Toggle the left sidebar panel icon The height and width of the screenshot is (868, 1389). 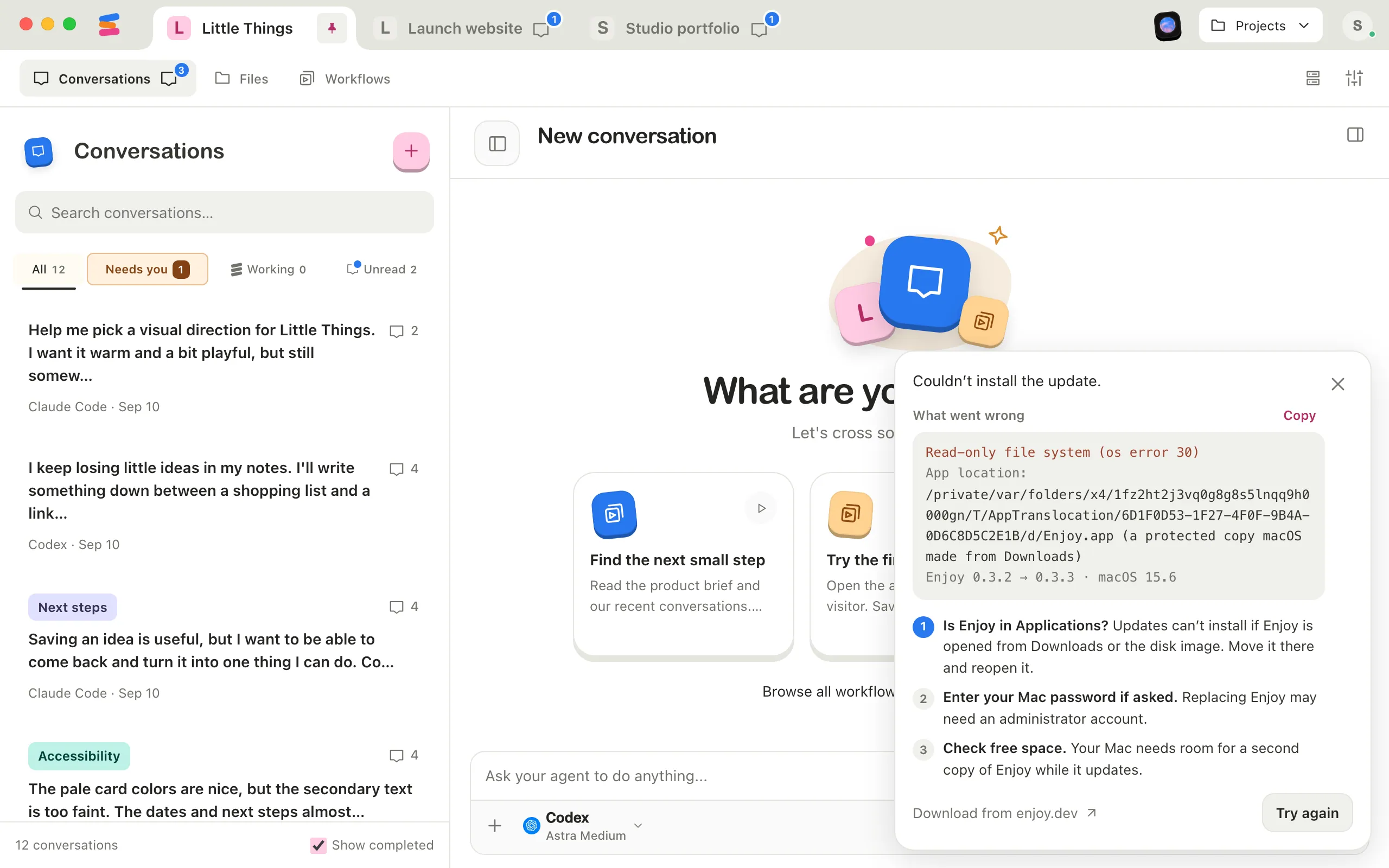(497, 143)
